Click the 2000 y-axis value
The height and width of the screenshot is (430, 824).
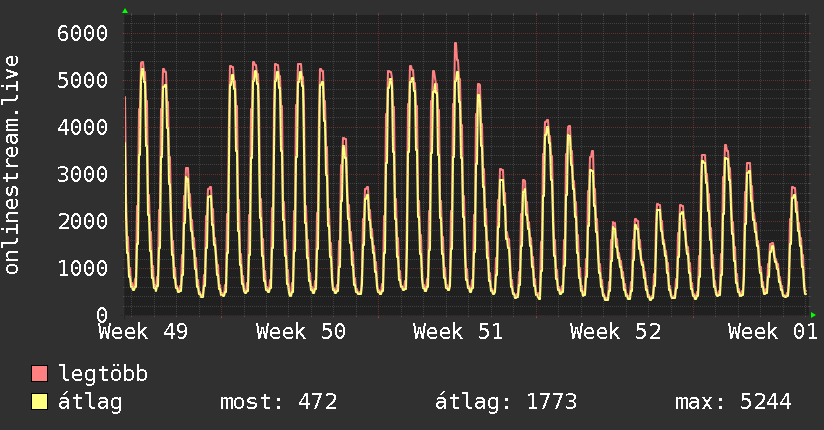(83, 221)
